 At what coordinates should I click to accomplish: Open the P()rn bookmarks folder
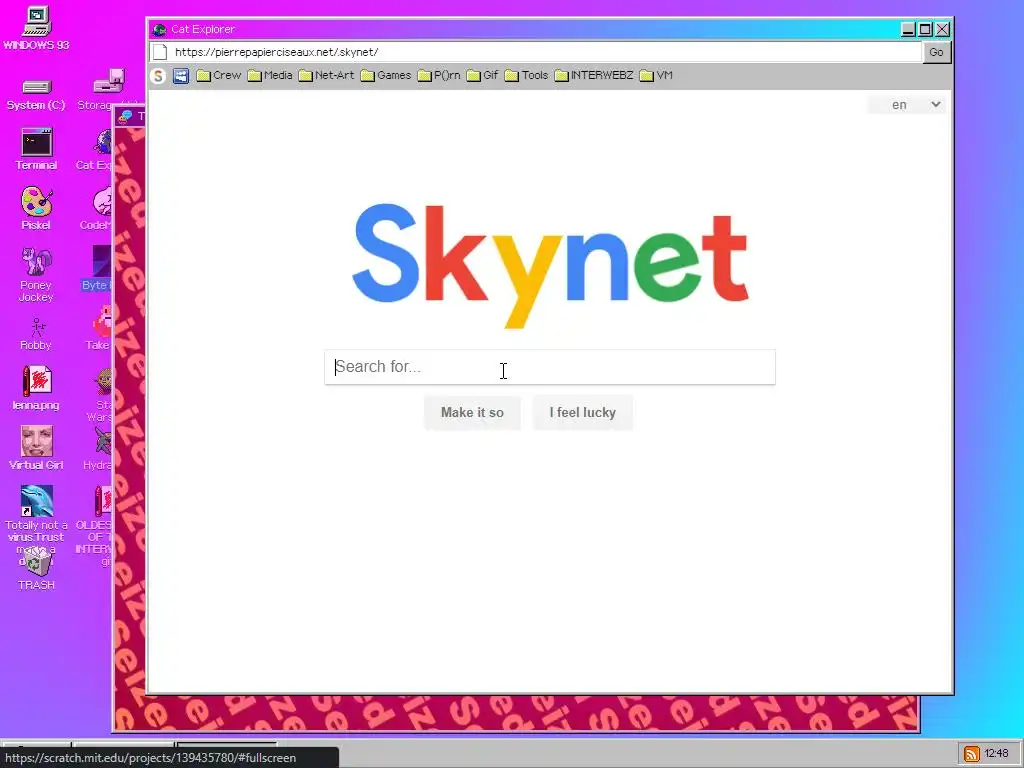[439, 75]
